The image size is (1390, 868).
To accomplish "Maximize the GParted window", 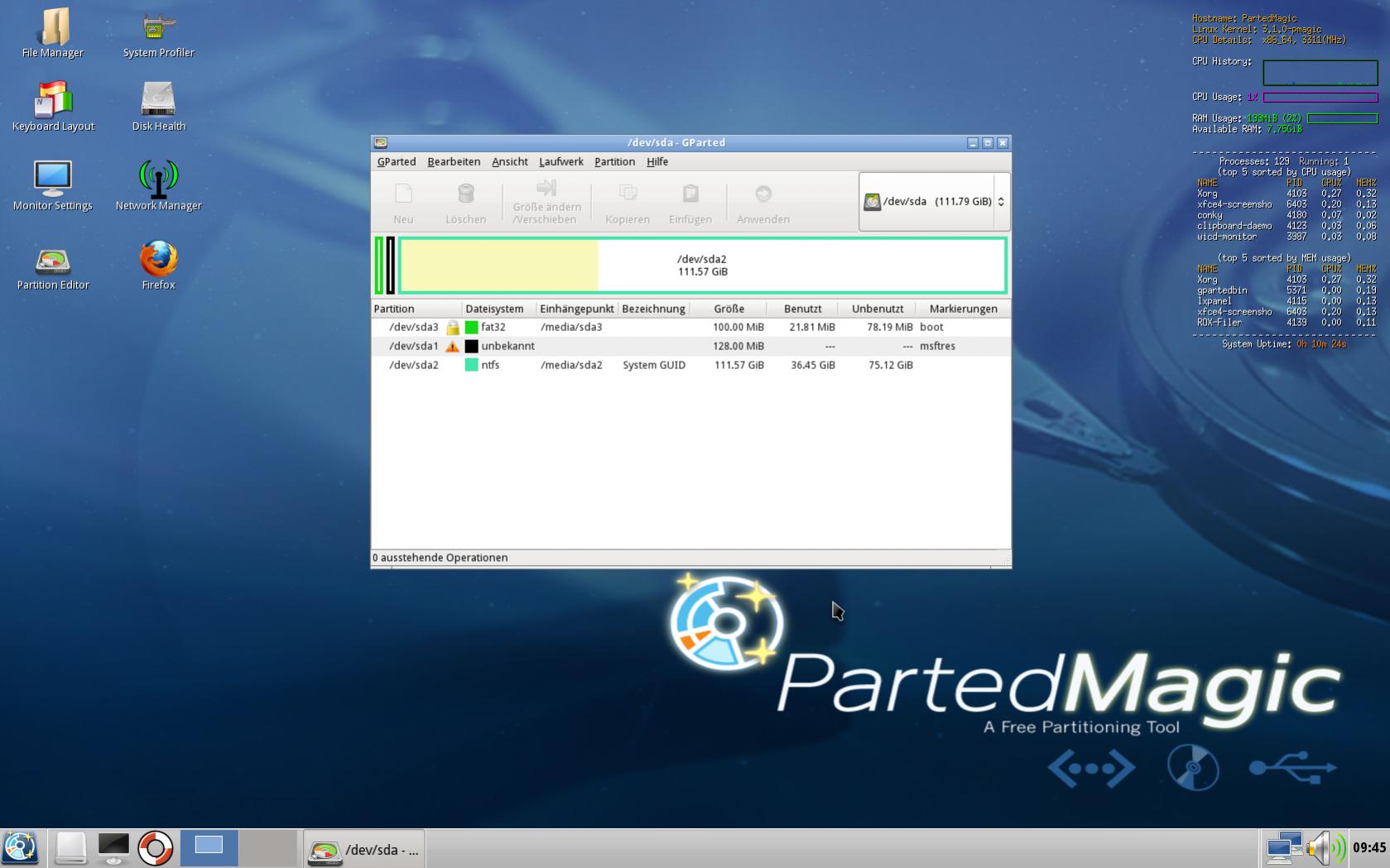I will pyautogui.click(x=988, y=142).
